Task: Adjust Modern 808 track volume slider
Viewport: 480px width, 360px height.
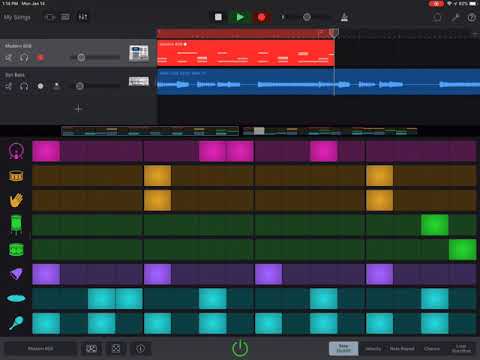Action: pos(81,58)
